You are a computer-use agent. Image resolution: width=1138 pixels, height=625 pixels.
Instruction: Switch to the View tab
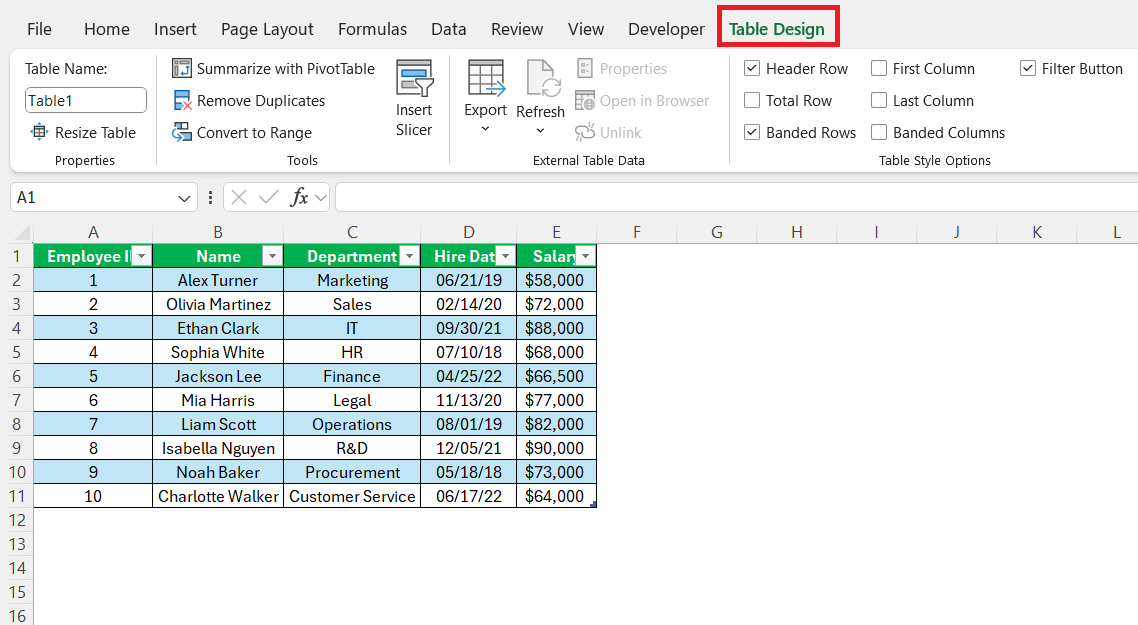coord(586,29)
